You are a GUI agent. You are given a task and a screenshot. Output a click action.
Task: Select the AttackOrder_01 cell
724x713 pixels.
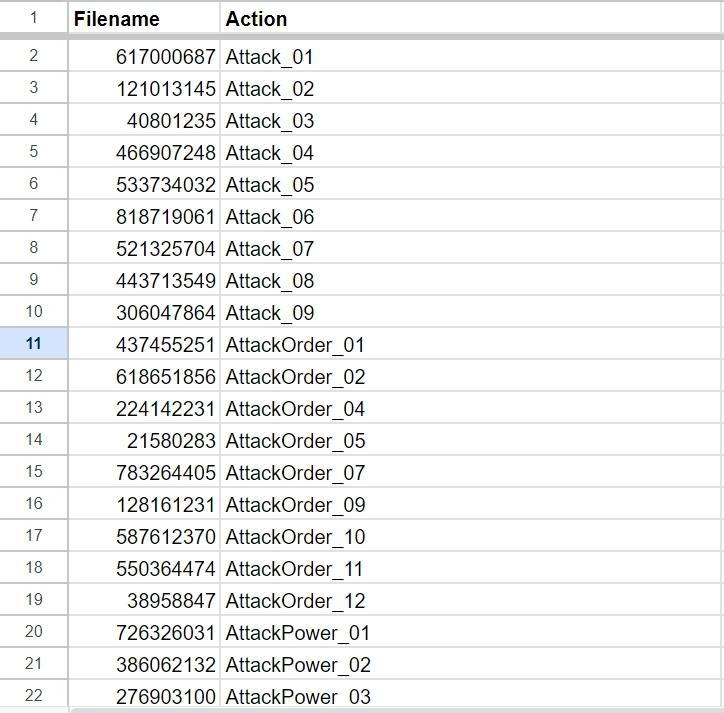pyautogui.click(x=470, y=345)
